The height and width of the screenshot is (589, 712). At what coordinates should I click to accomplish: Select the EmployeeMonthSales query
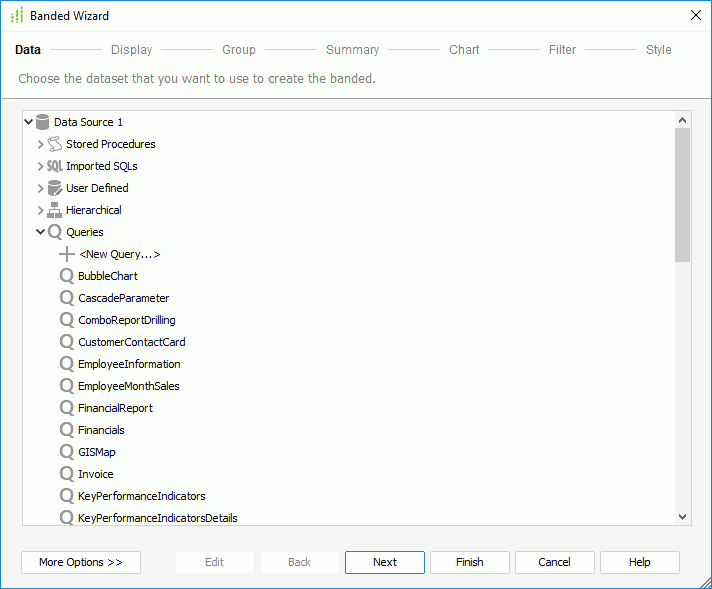coord(129,386)
